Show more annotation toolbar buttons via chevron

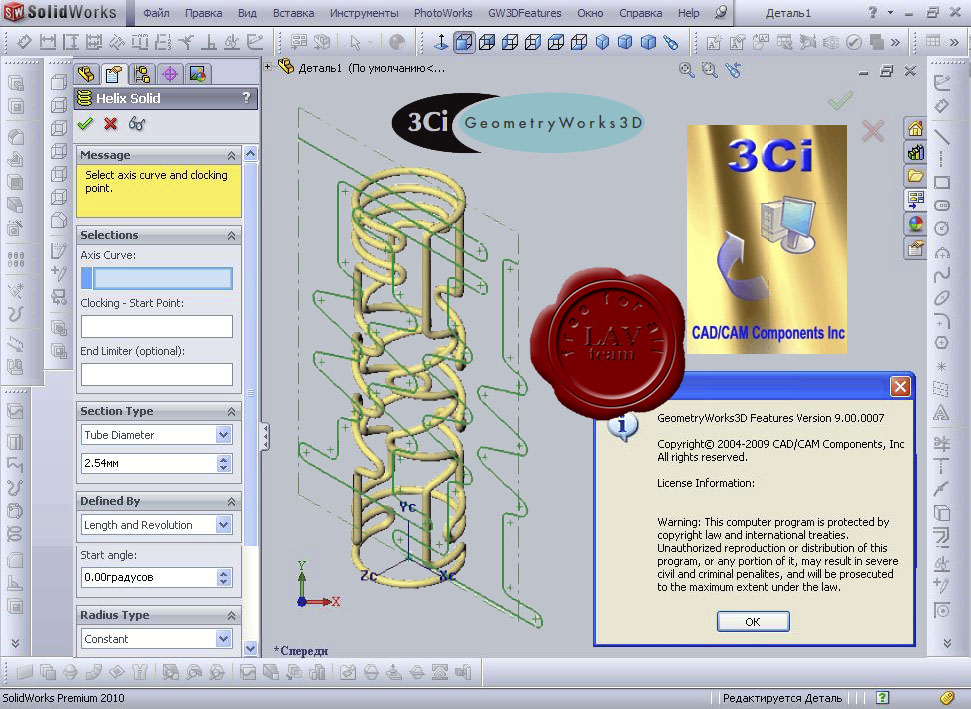tap(895, 42)
